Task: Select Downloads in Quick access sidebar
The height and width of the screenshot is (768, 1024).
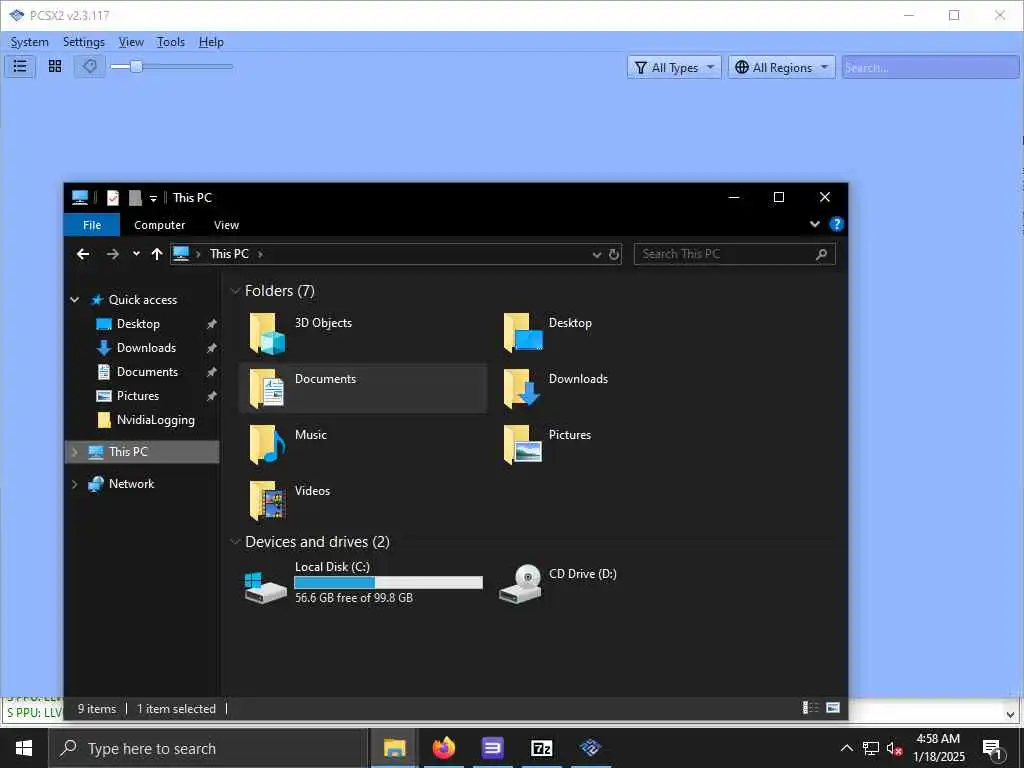Action: pos(146,348)
